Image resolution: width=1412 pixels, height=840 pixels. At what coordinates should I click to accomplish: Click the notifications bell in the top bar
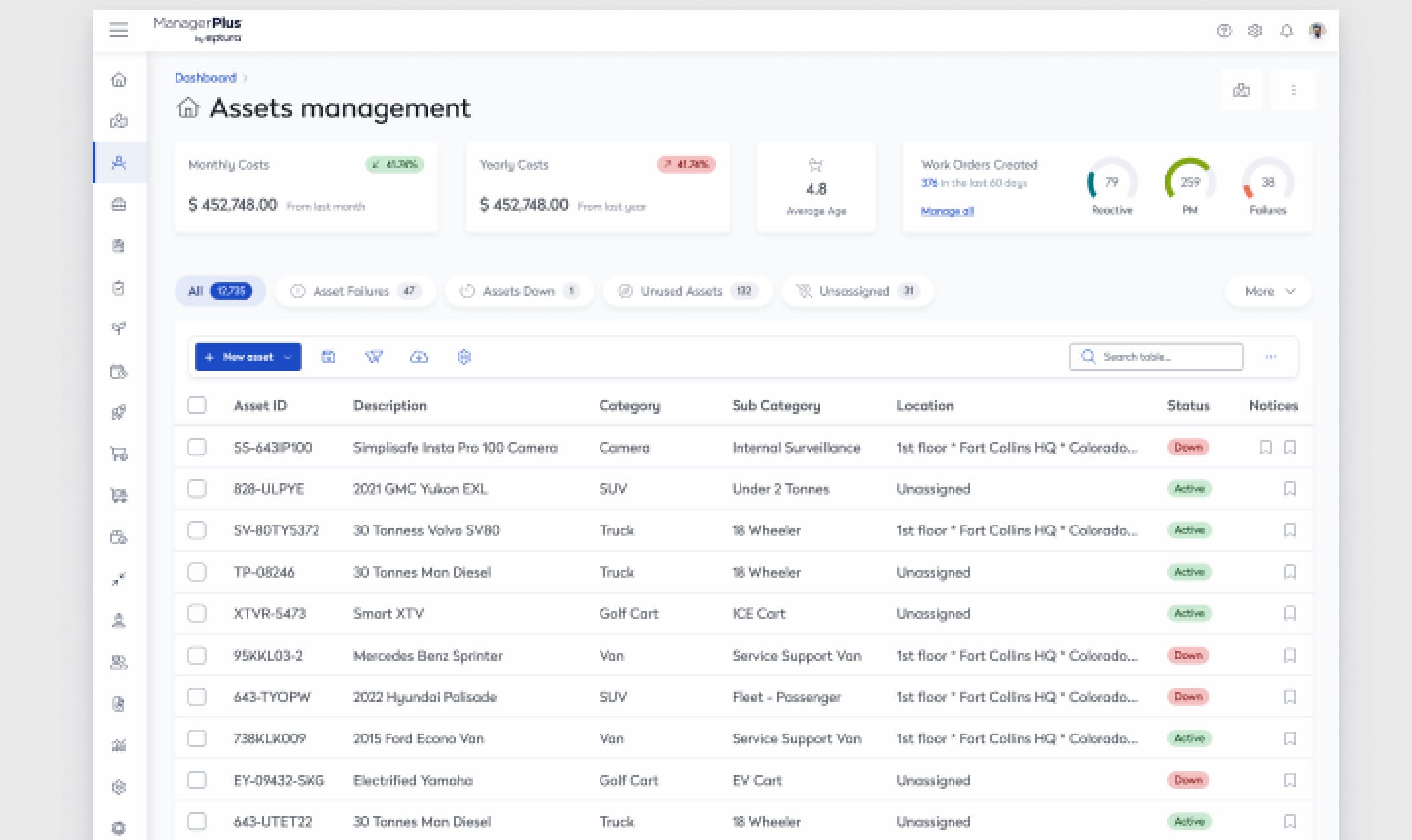tap(1288, 31)
